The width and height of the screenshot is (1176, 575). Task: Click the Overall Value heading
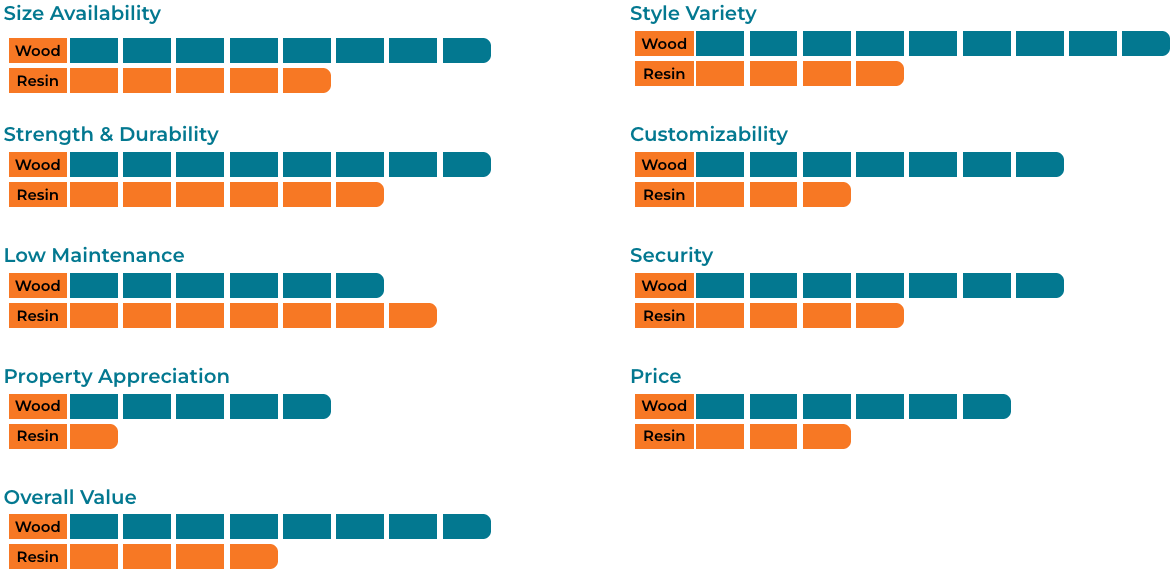click(70, 498)
